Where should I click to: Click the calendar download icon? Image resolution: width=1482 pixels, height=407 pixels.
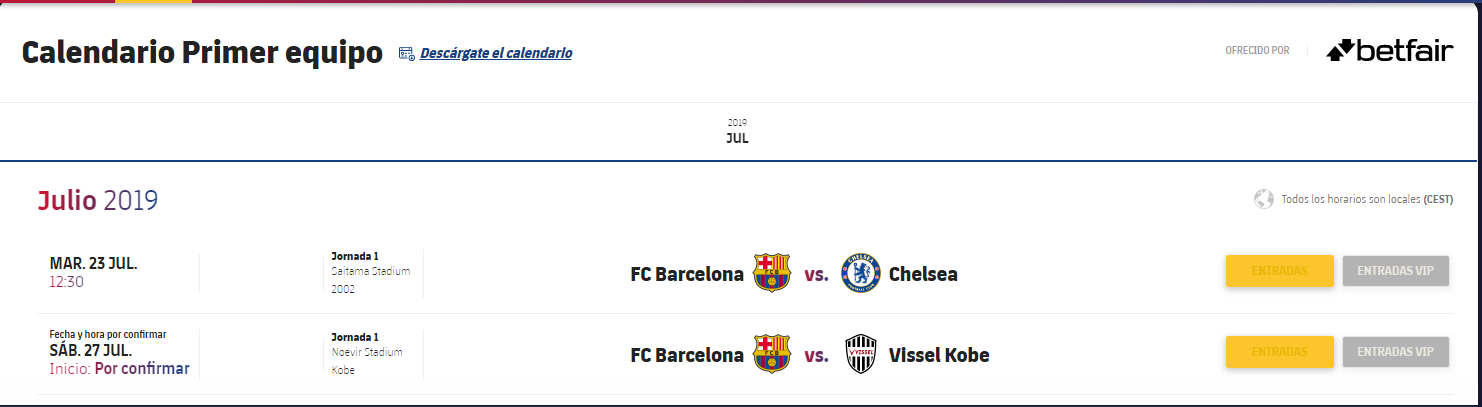coord(407,53)
